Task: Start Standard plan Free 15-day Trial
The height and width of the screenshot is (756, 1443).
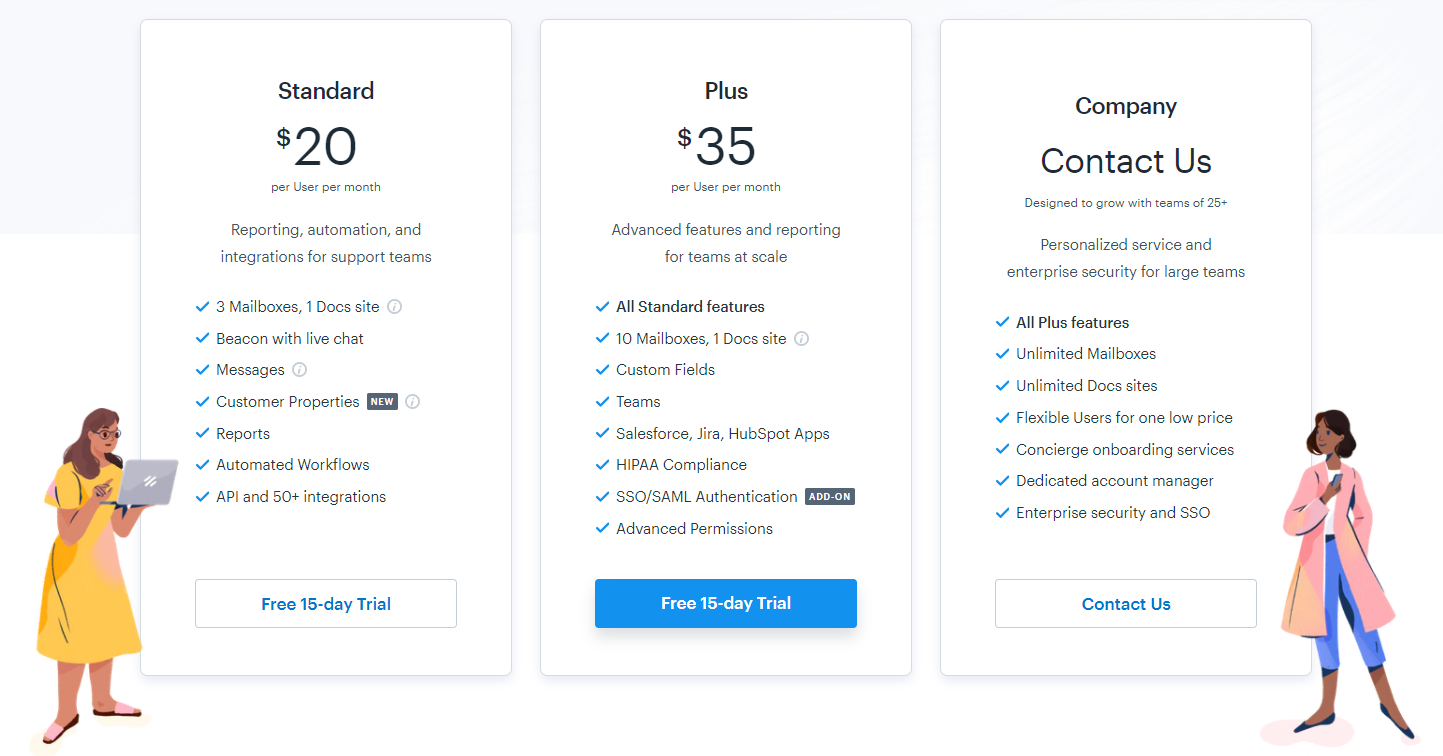Action: click(x=326, y=604)
